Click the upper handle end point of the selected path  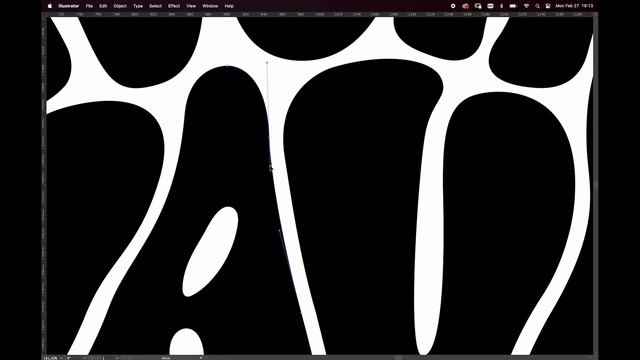267,62
